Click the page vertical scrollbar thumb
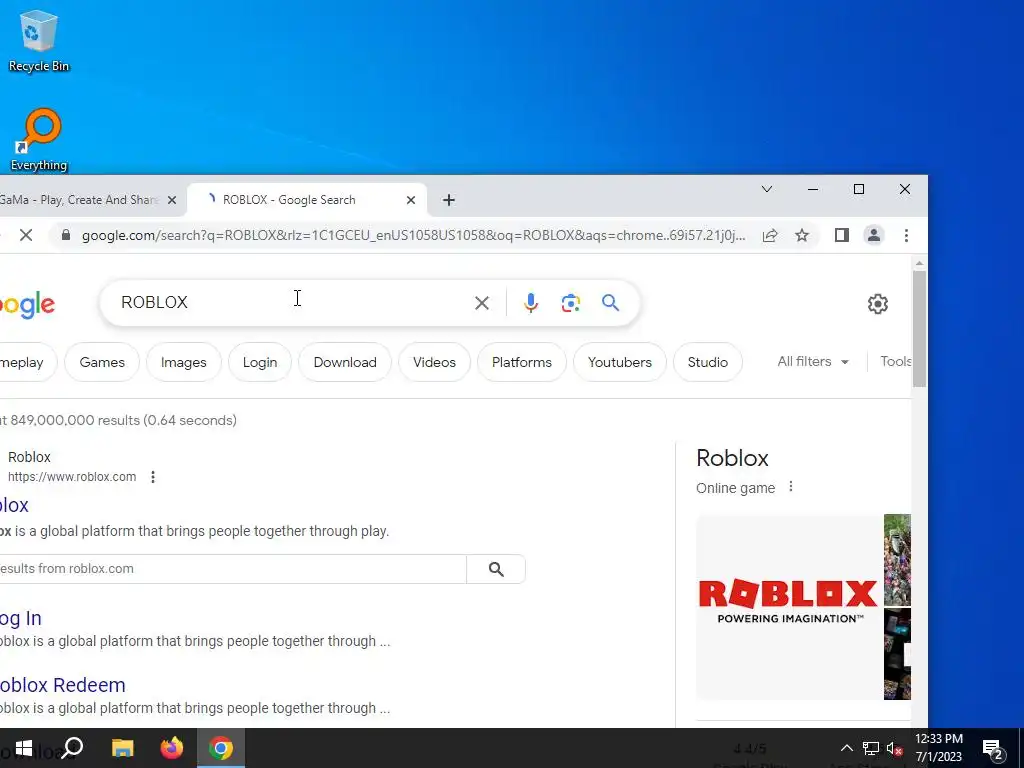Image resolution: width=1024 pixels, height=768 pixels. (919, 328)
